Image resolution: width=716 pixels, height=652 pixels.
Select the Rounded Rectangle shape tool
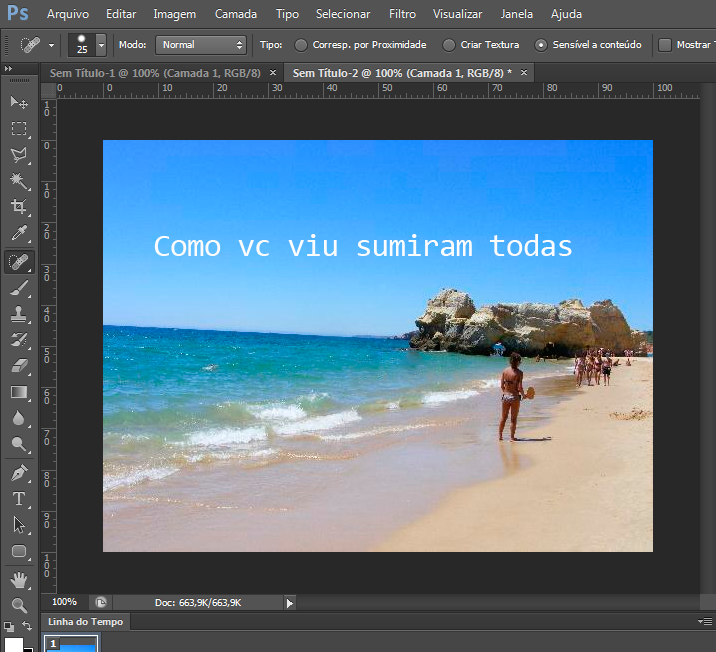click(19, 551)
